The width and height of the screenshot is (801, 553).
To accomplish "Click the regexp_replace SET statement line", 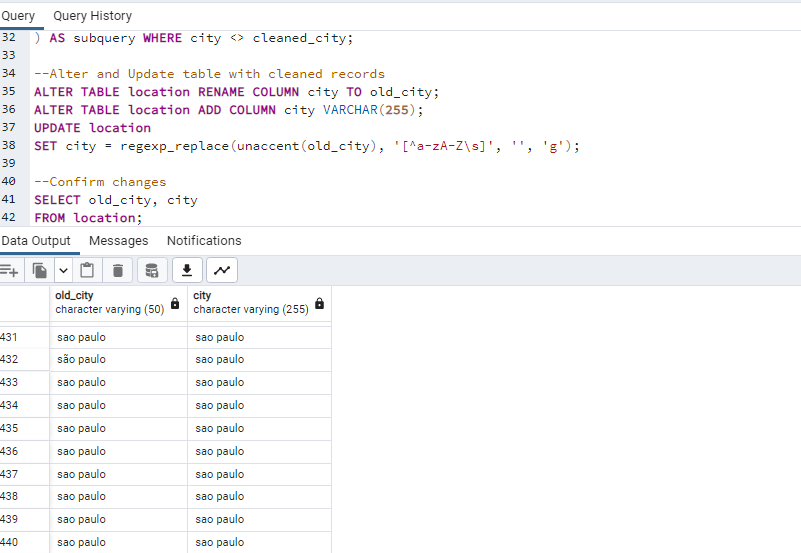I will click(307, 146).
